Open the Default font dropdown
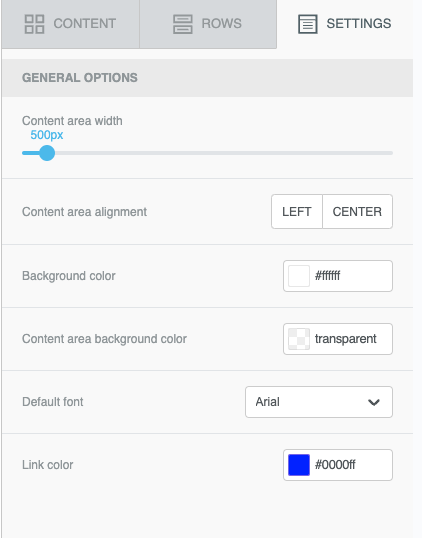The height and width of the screenshot is (538, 422). 319,402
